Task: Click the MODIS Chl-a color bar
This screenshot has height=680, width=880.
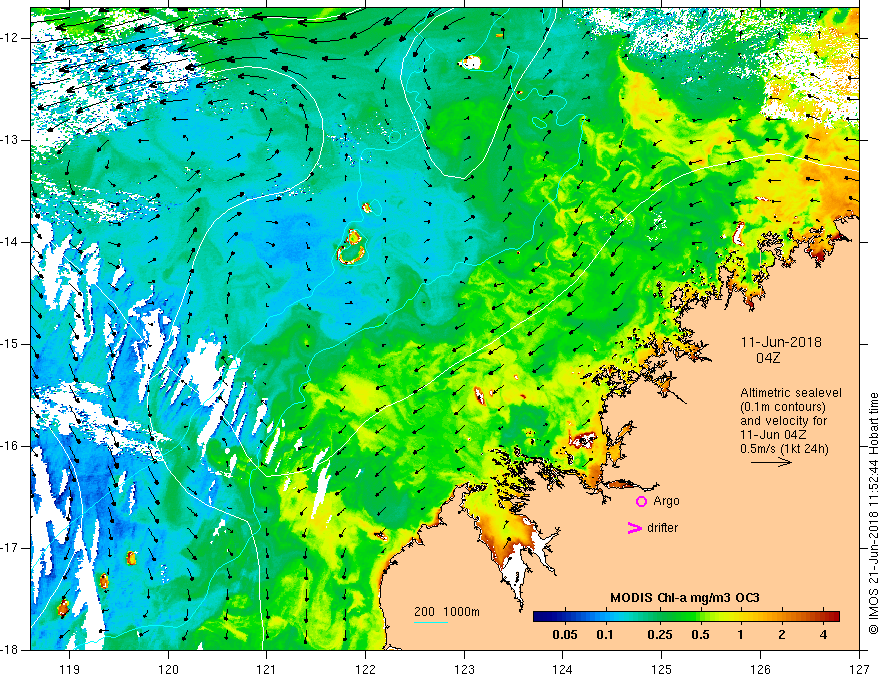Action: (686, 616)
